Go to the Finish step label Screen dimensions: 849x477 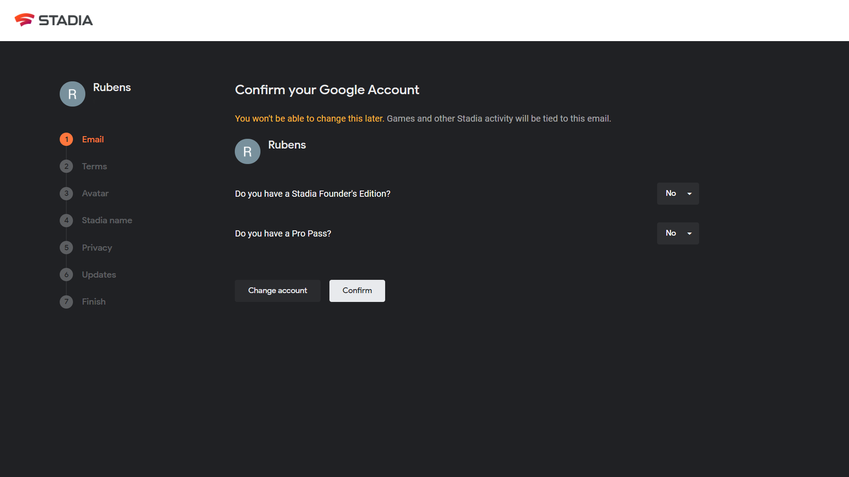pos(94,302)
